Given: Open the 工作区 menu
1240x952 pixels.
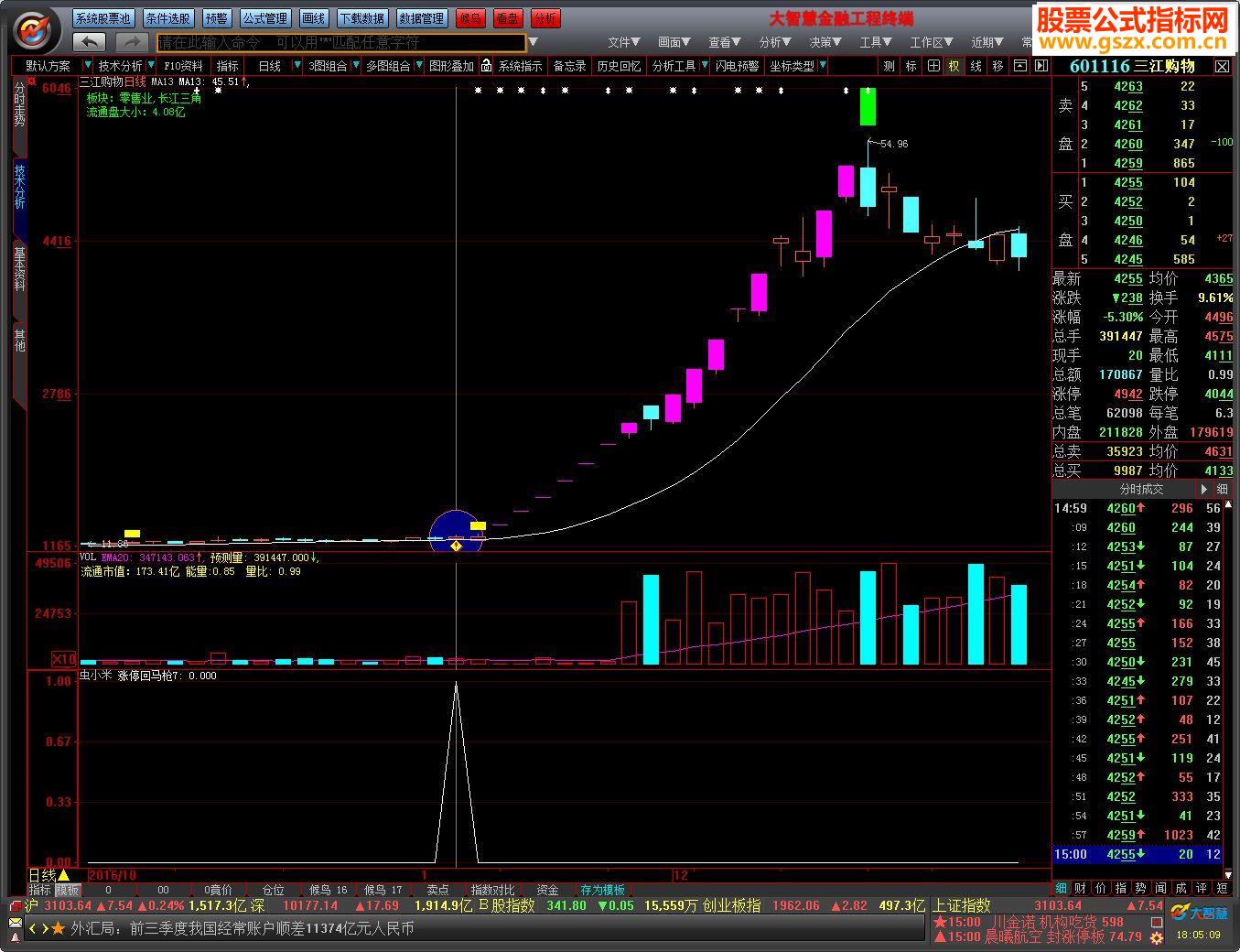Looking at the screenshot, I should (932, 42).
